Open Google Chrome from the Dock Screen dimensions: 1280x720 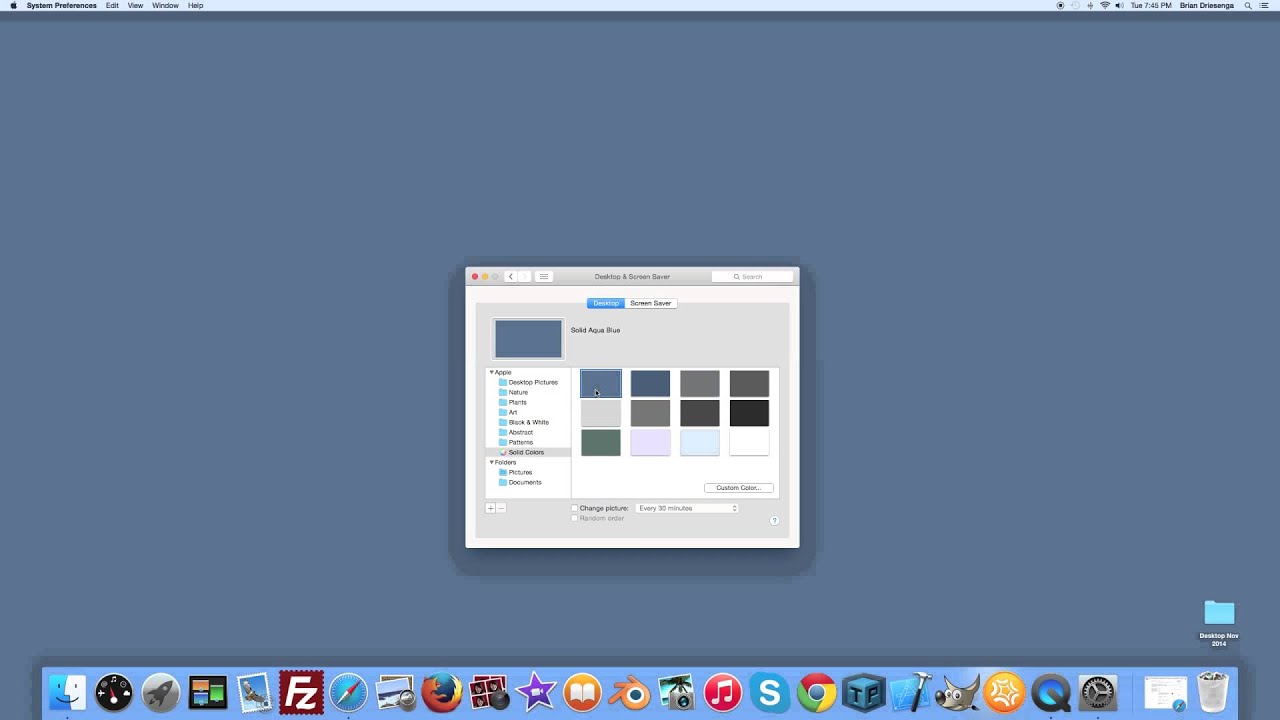click(x=816, y=691)
